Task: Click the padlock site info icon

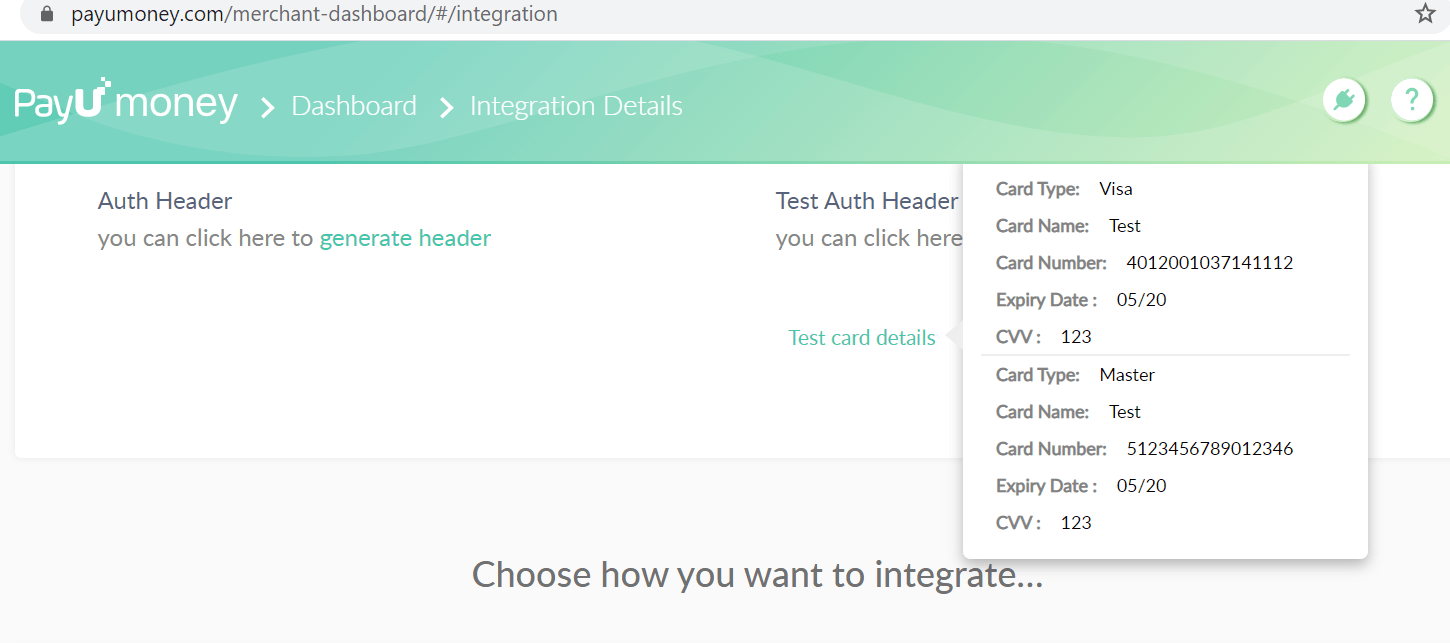Action: tap(45, 15)
